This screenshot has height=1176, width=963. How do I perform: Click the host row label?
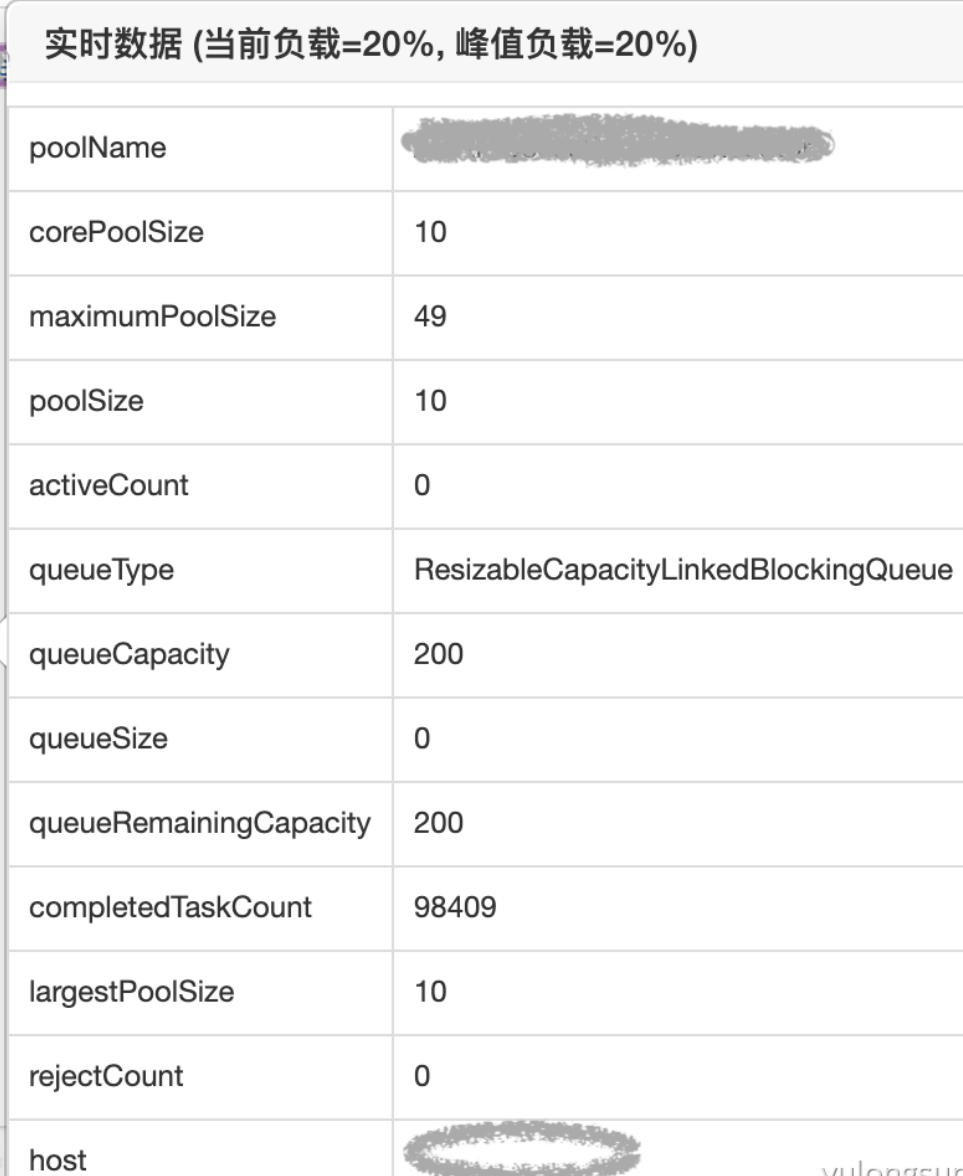coord(58,1160)
